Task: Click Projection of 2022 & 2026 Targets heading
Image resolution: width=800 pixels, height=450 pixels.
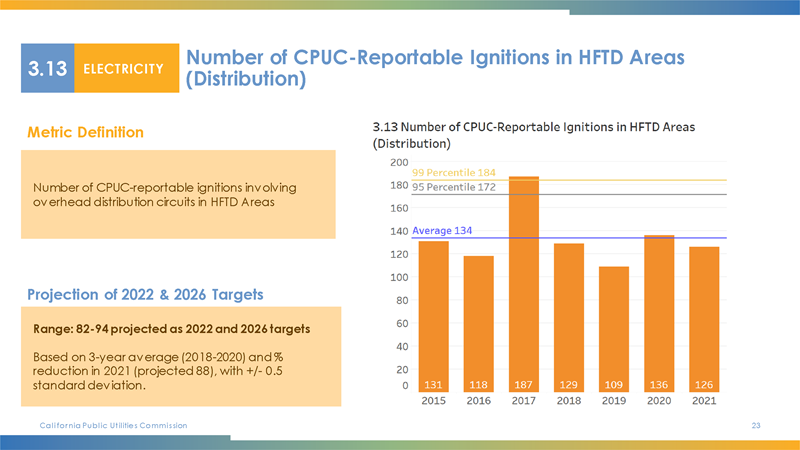Action: (145, 294)
